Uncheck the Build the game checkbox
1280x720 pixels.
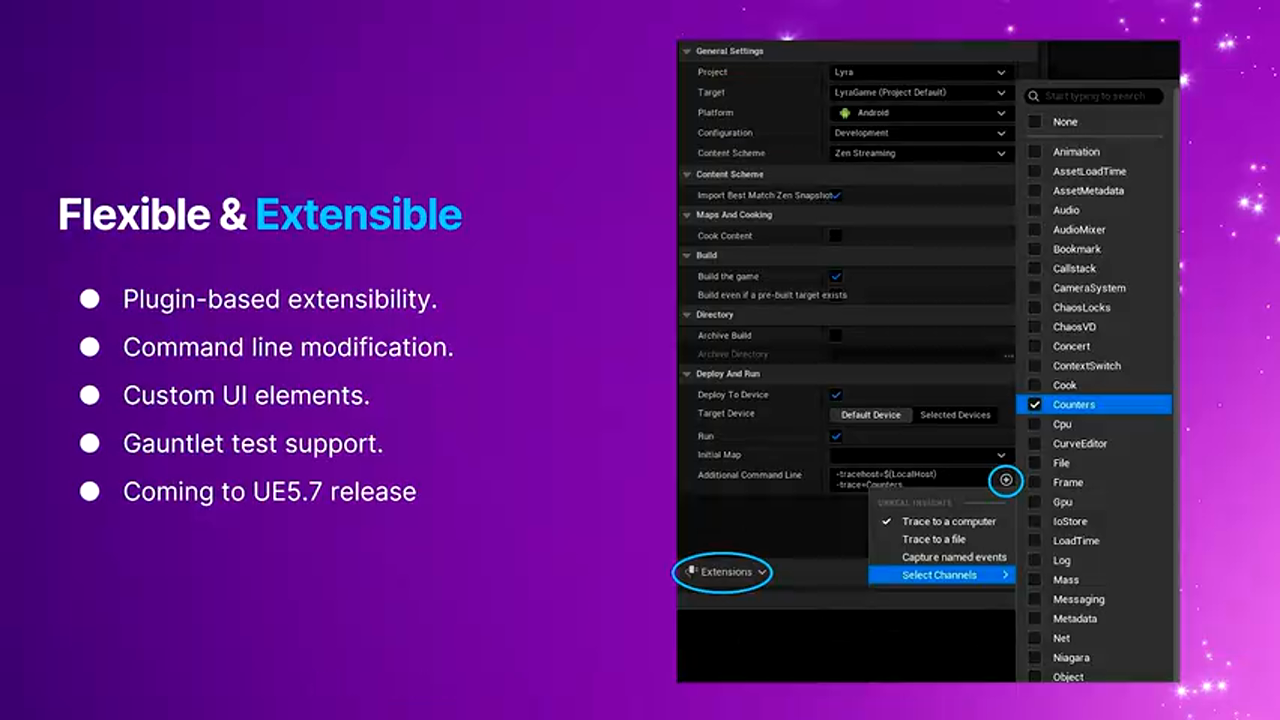tap(836, 276)
